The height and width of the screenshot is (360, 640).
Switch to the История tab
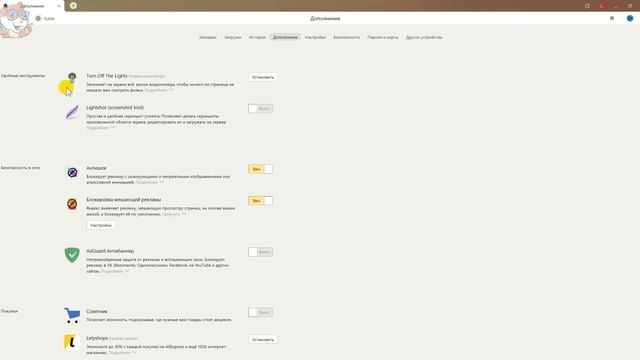257,37
